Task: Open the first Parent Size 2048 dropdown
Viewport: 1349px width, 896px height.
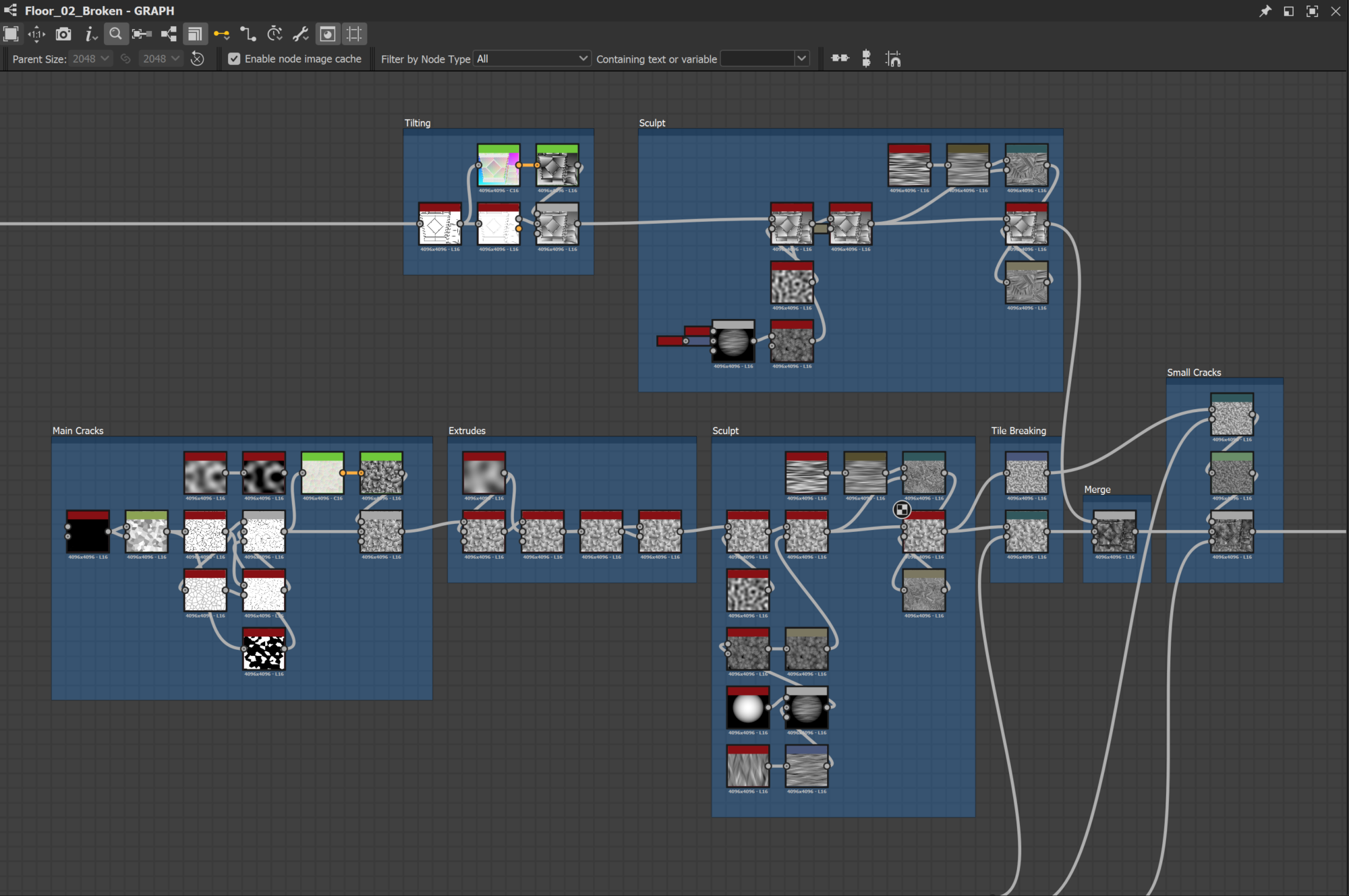Action: tap(90, 59)
